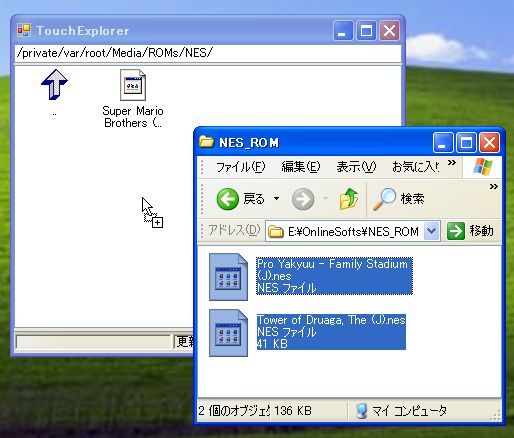Expand the address bar dropdown

point(432,231)
